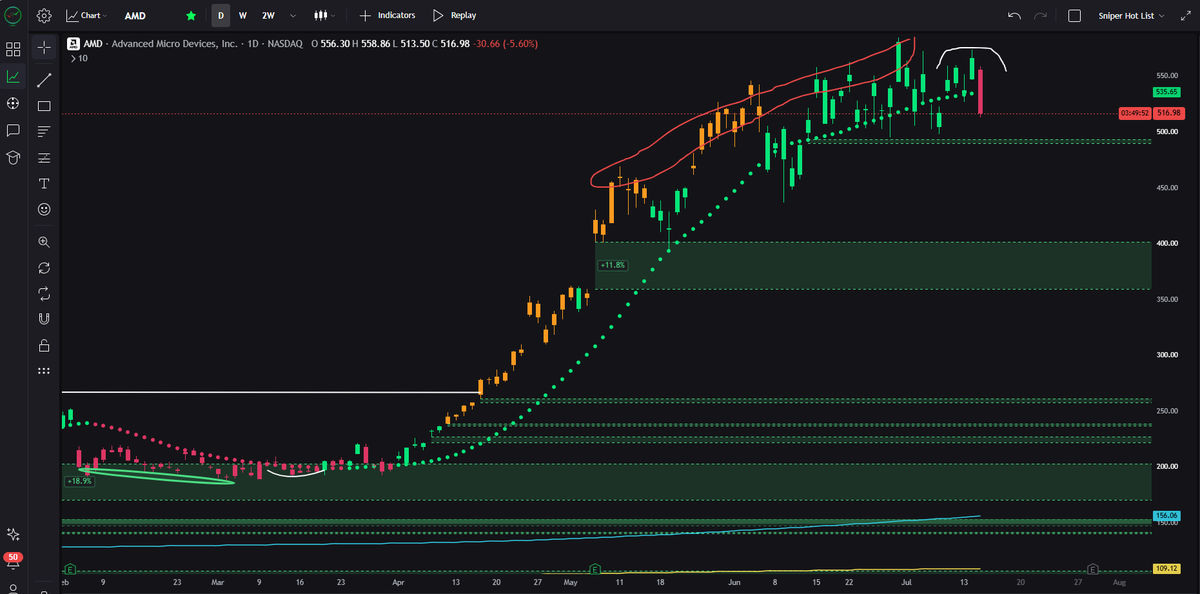The width and height of the screenshot is (1200, 594).
Task: Click the 400.00 price axis label
Action: click(x=1167, y=243)
